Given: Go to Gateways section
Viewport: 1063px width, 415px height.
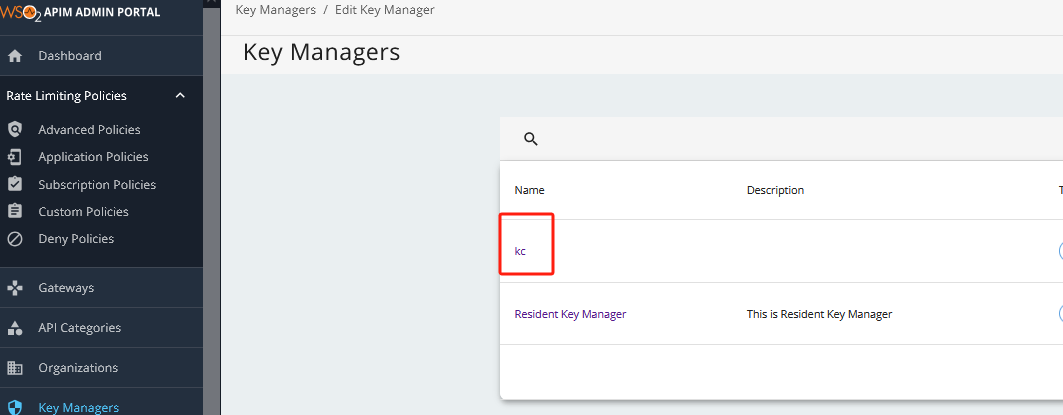Looking at the screenshot, I should tap(66, 288).
